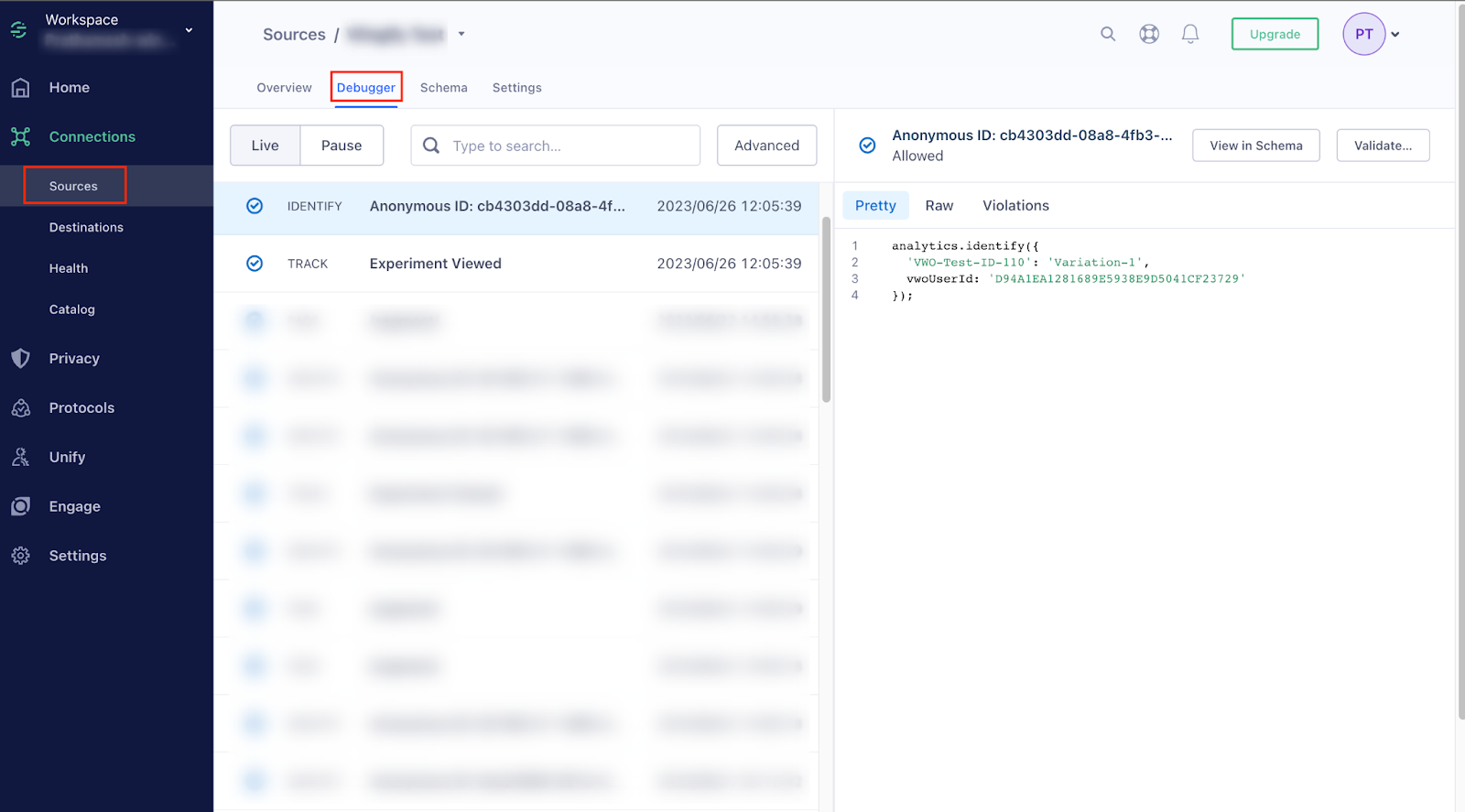The height and width of the screenshot is (812, 1465).
Task: Click the Segment logo icon
Action: [x=19, y=30]
